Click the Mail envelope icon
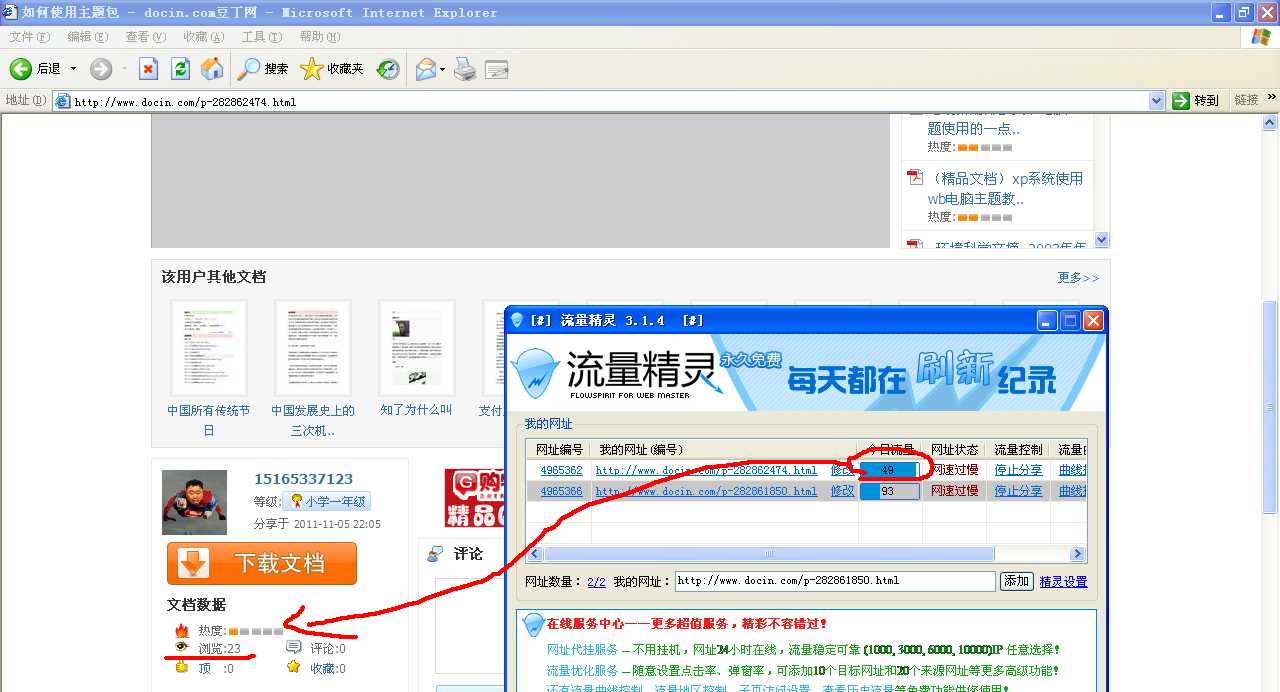Viewport: 1280px width, 692px height. [426, 69]
